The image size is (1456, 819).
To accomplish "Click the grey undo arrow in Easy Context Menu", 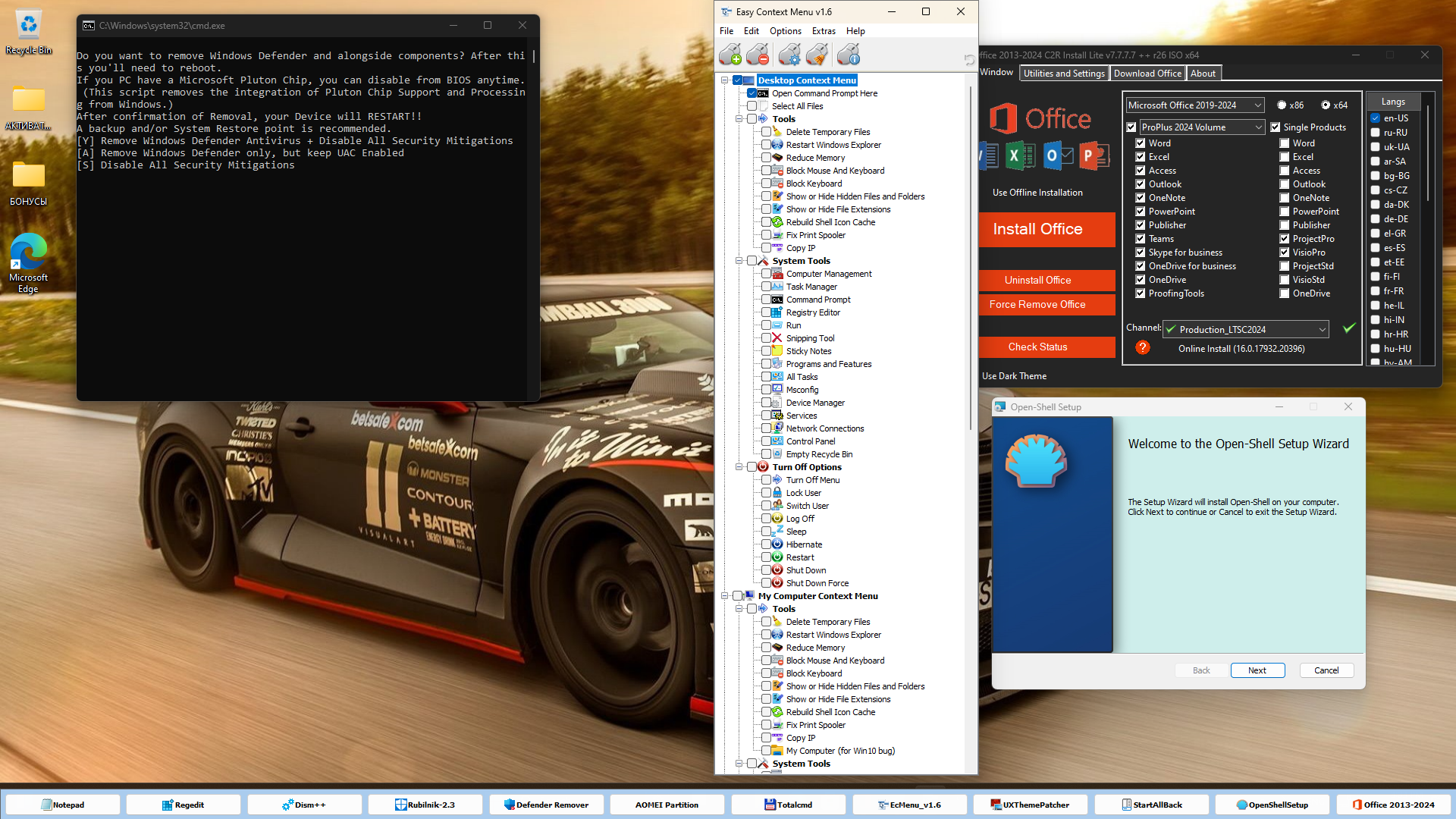I will click(969, 60).
